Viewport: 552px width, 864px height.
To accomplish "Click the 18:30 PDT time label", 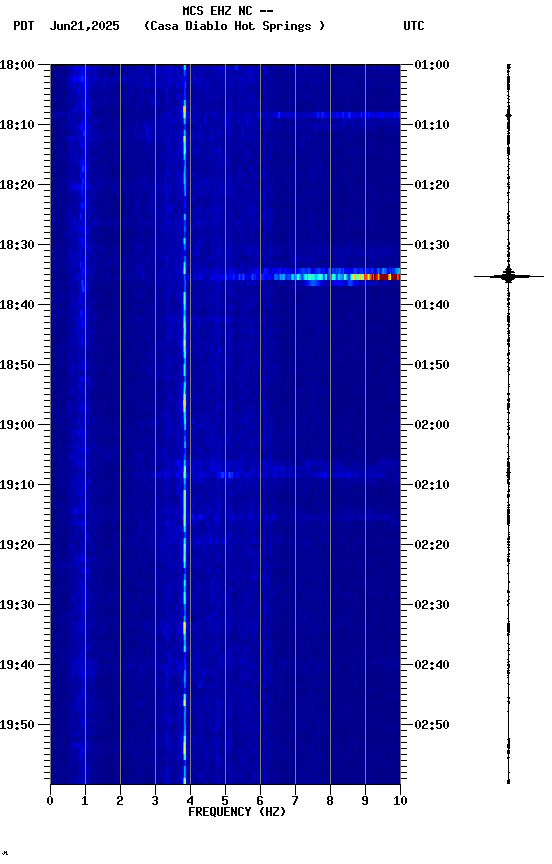I will coord(17,245).
